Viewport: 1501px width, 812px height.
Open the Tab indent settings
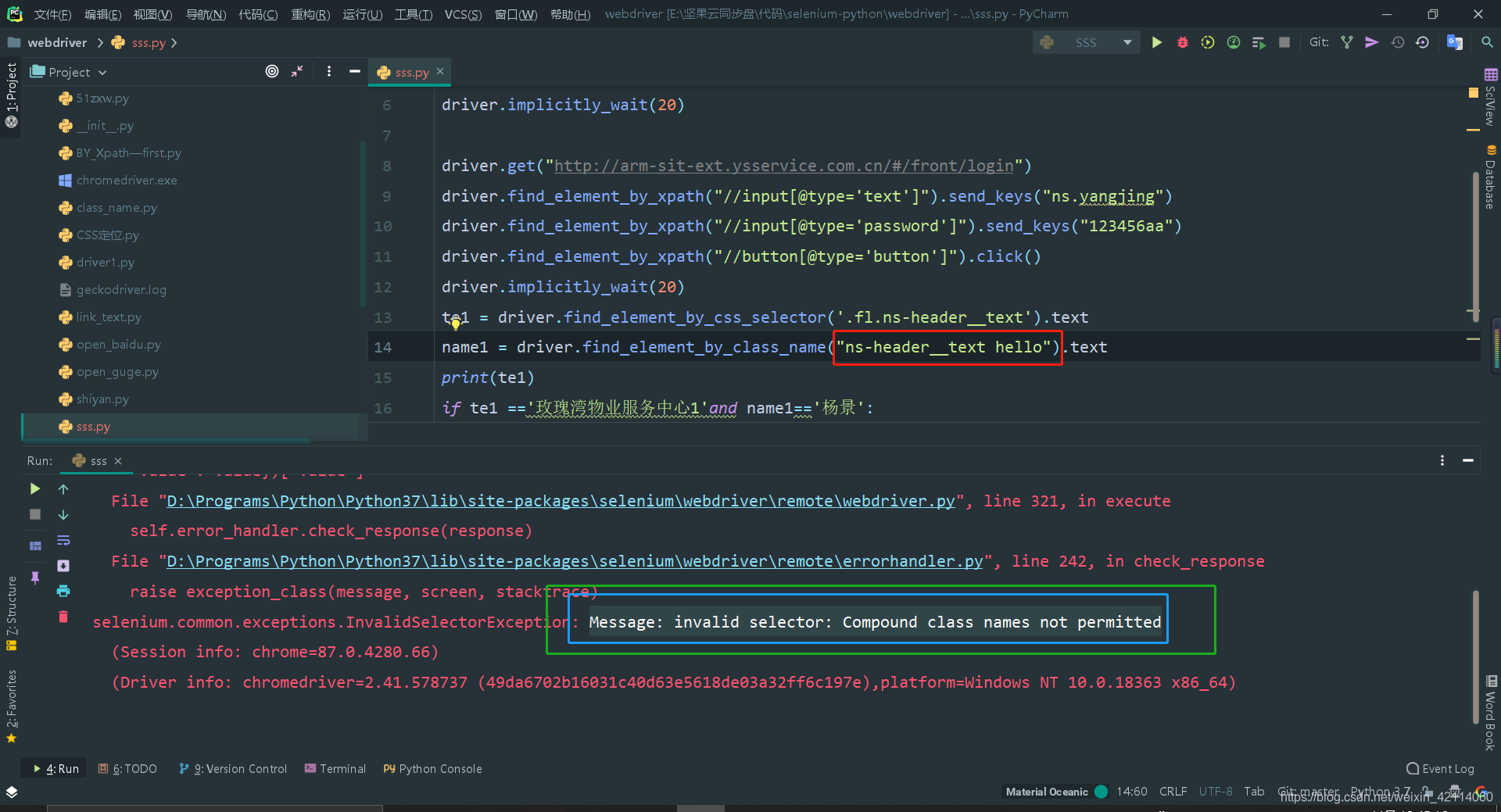pos(1254,791)
